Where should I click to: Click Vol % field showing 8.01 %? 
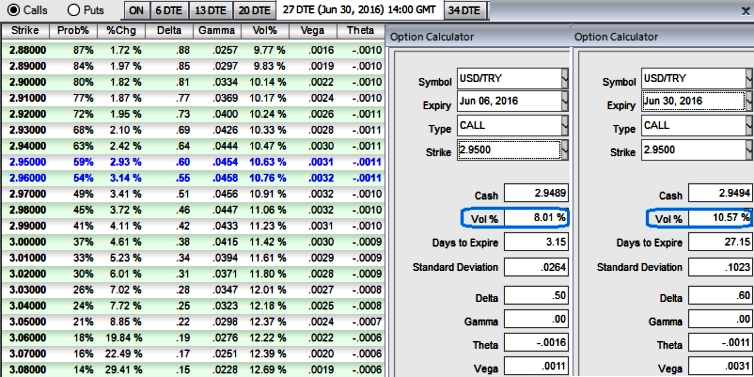click(536, 218)
